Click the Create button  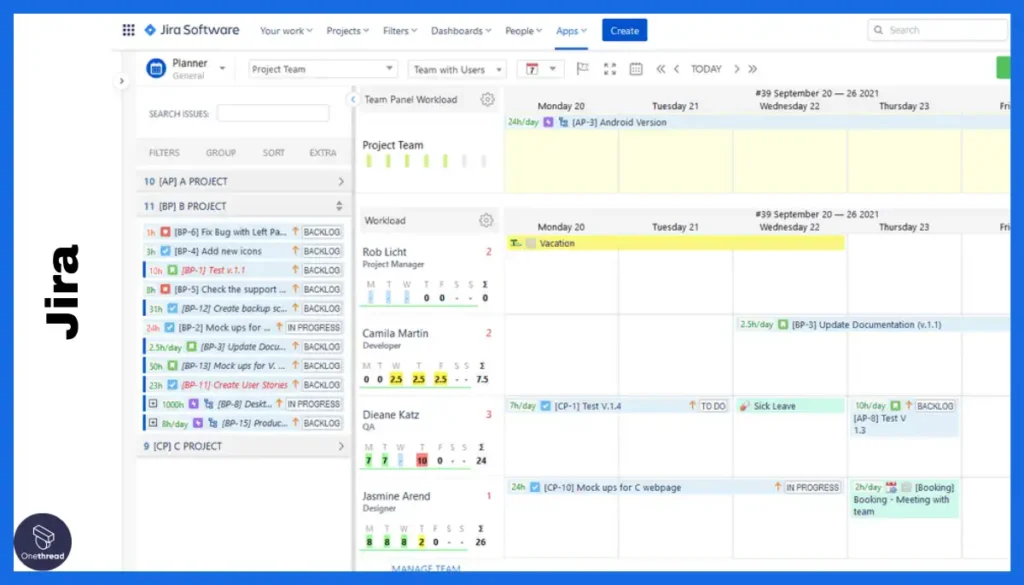pos(624,30)
